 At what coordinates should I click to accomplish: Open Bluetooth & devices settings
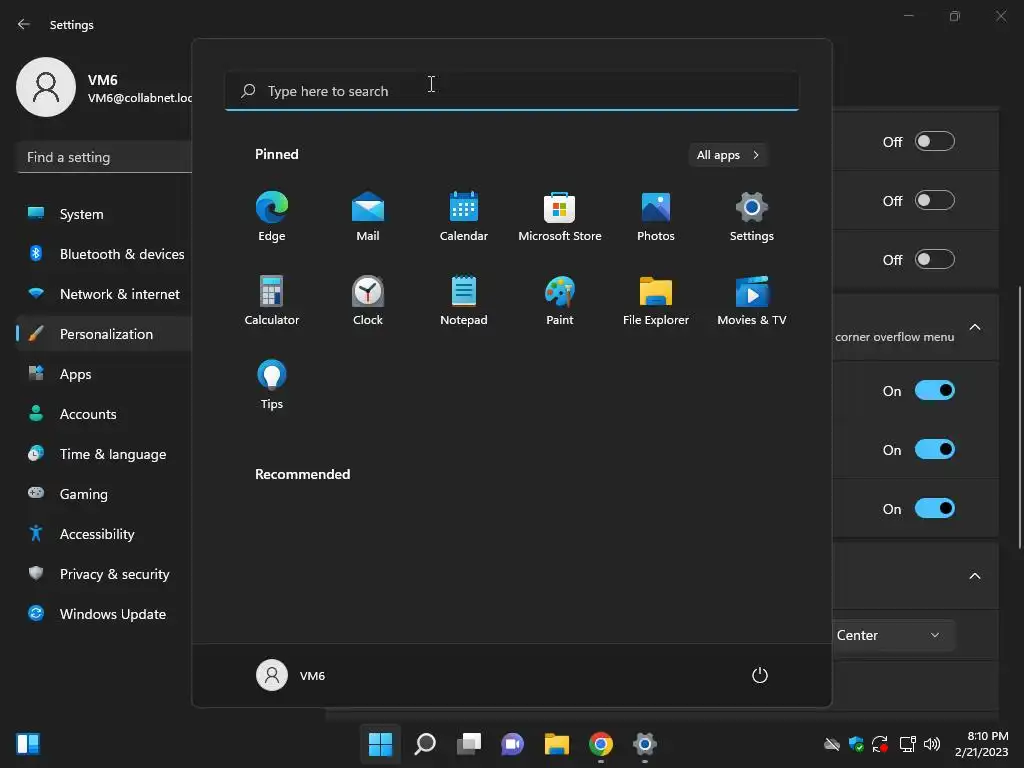point(104,254)
